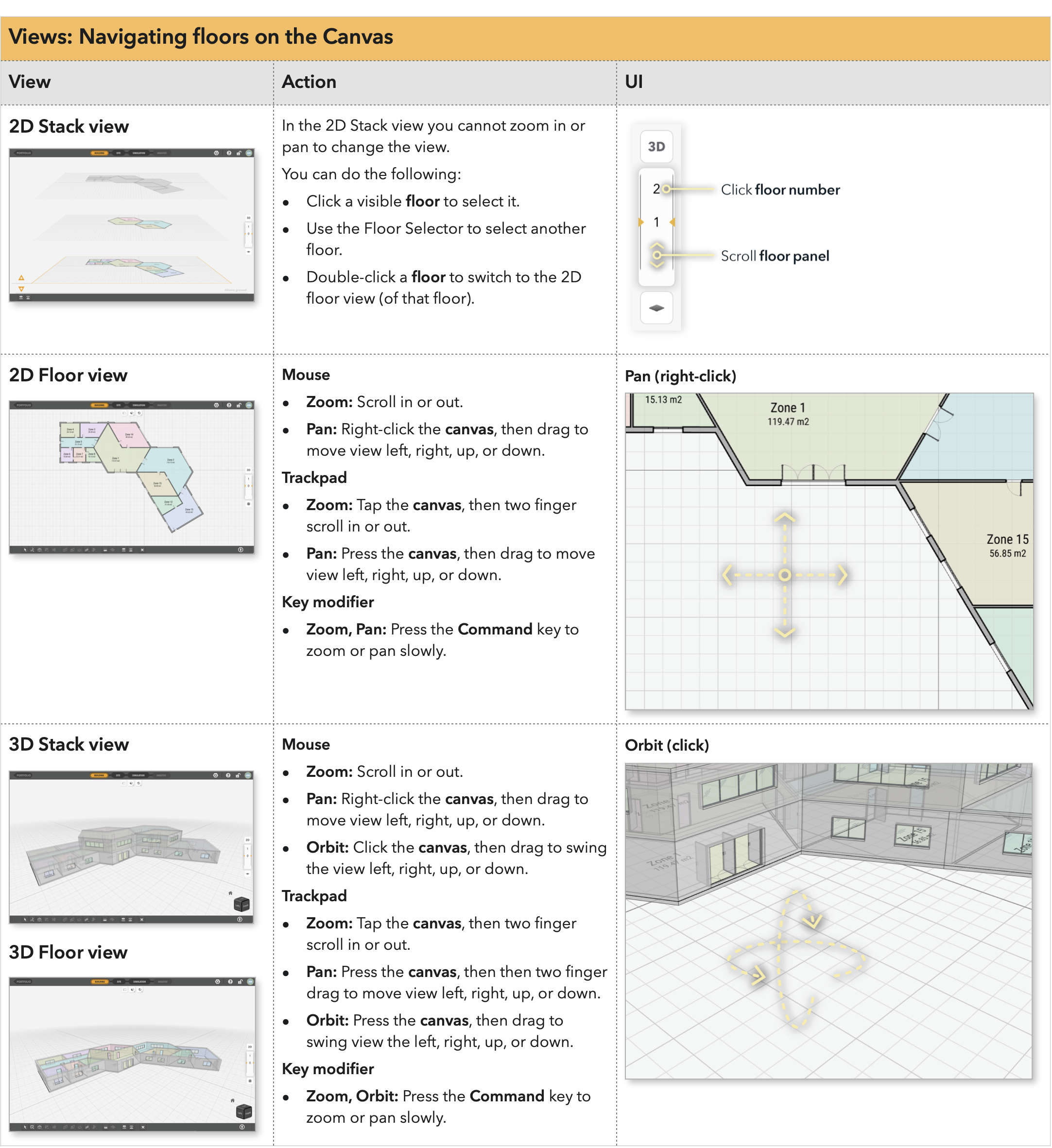1052x1148 pixels.
Task: Click the "View" column header
Action: point(30,82)
